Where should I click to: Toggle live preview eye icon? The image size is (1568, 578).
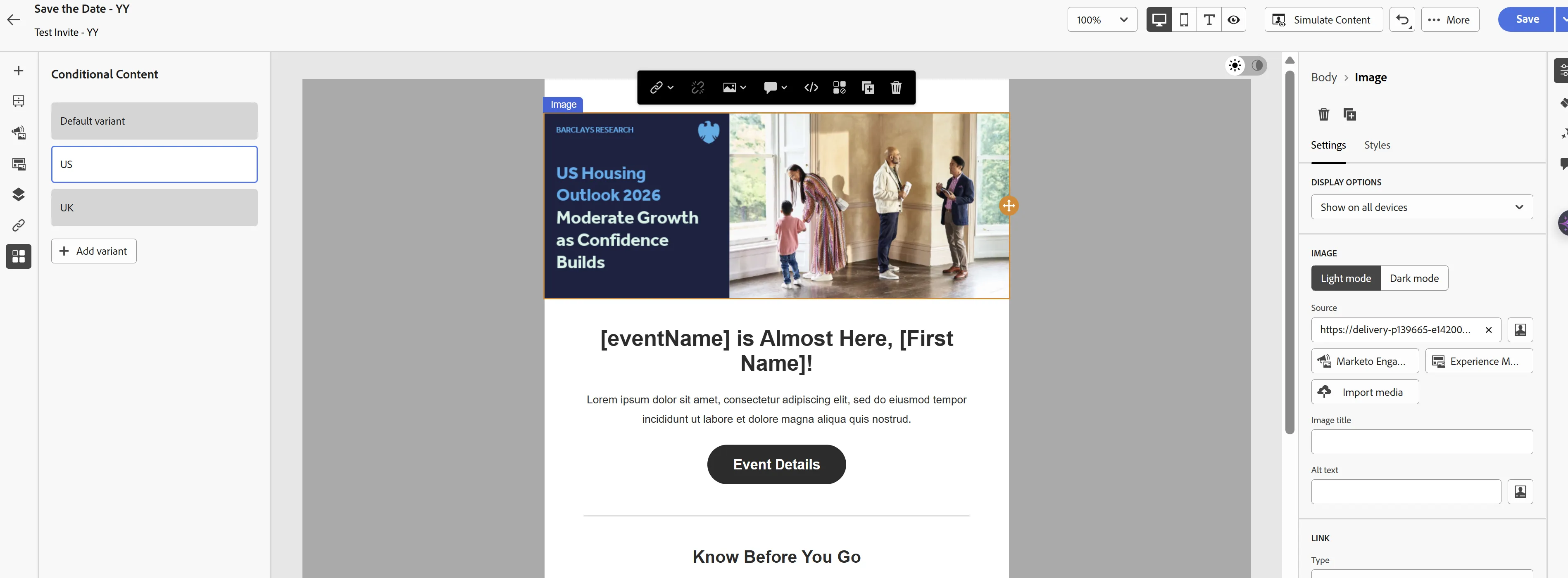click(x=1234, y=19)
